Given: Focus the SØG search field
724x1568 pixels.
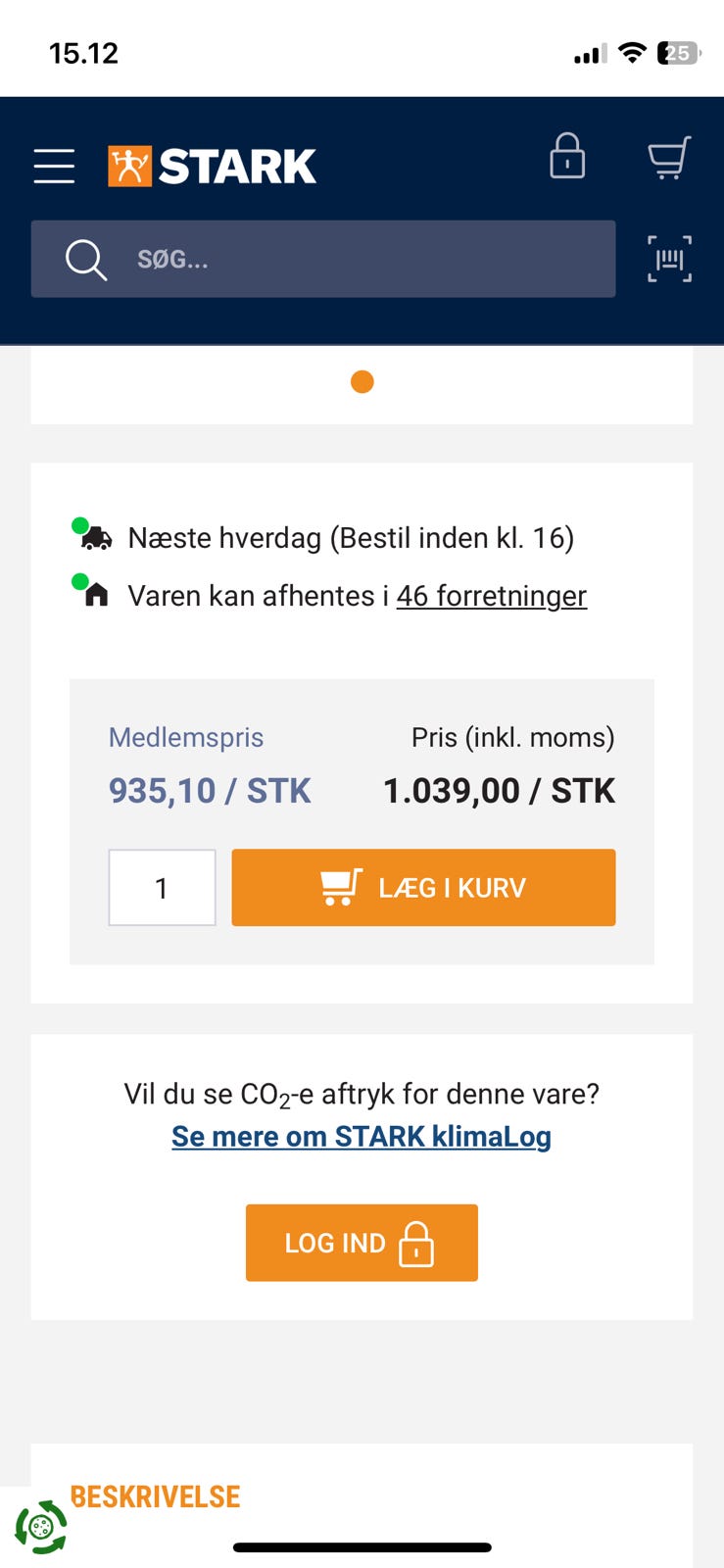Looking at the screenshot, I should click(362, 260).
